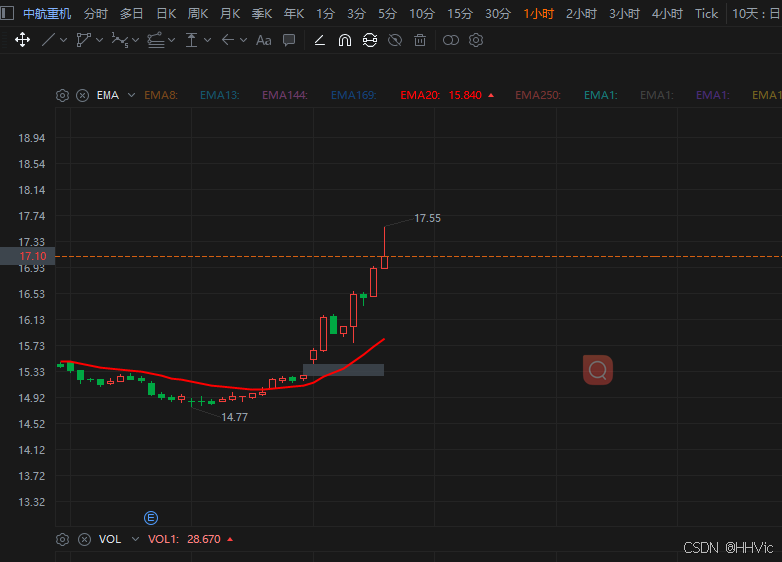This screenshot has width=782, height=562.
Task: Switch to 年K yearly tab
Action: pyautogui.click(x=294, y=13)
